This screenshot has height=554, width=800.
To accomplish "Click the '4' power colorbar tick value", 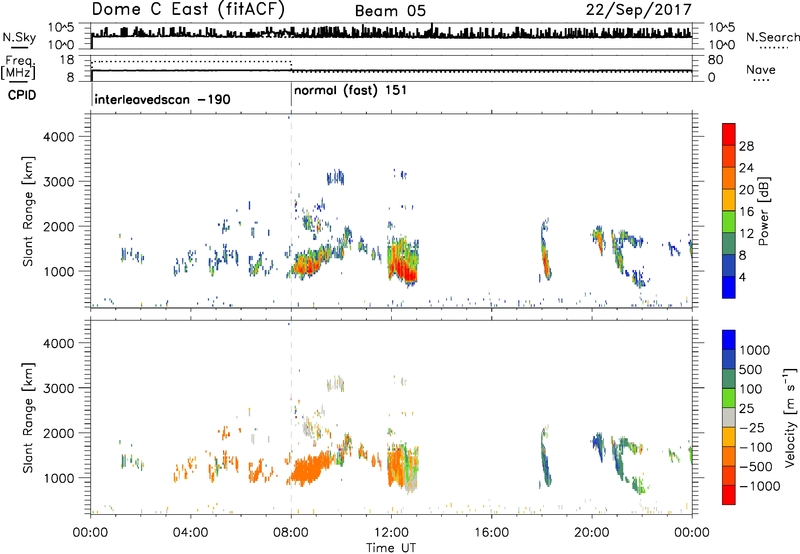I will [742, 277].
